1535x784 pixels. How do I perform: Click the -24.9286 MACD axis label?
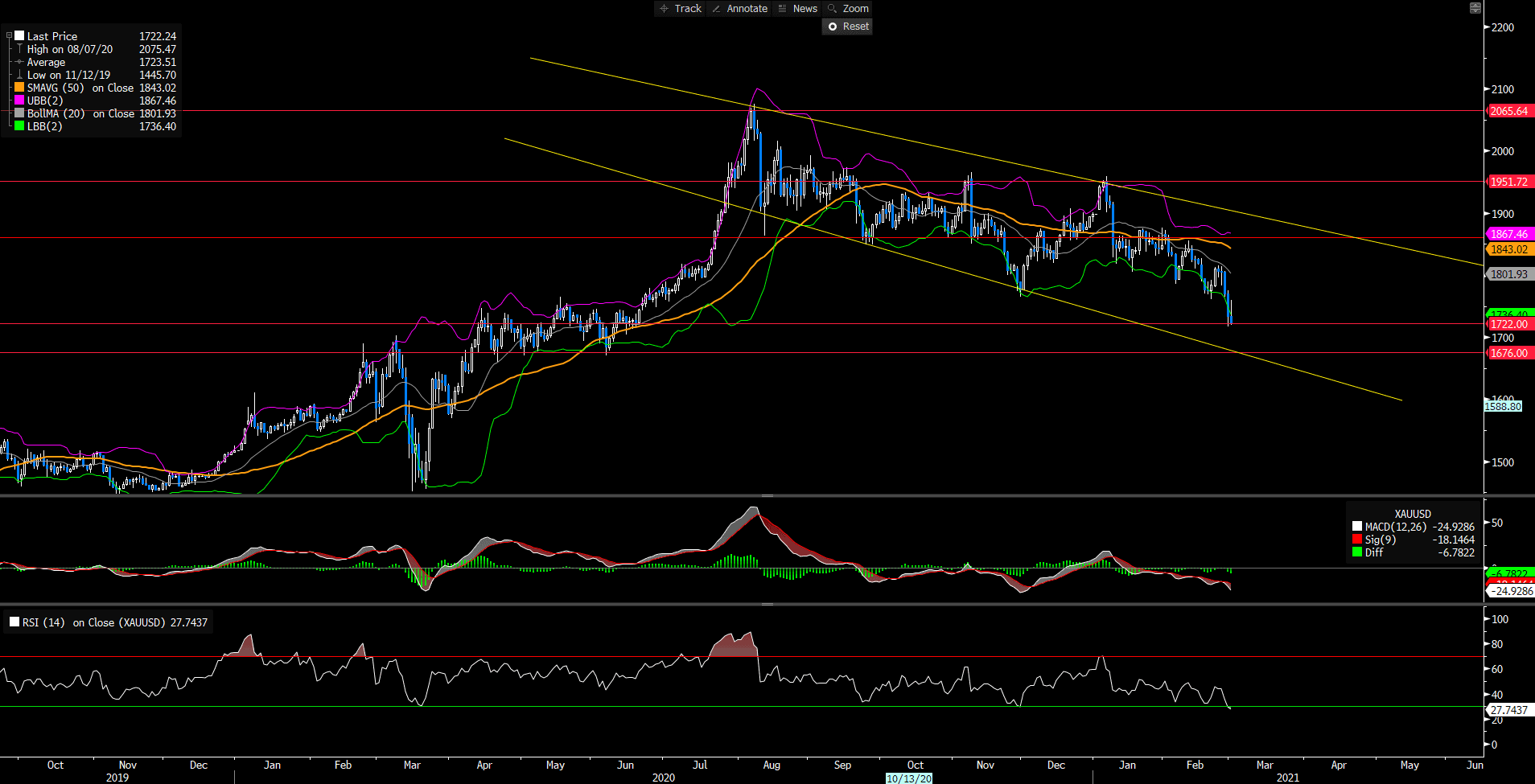(1511, 591)
